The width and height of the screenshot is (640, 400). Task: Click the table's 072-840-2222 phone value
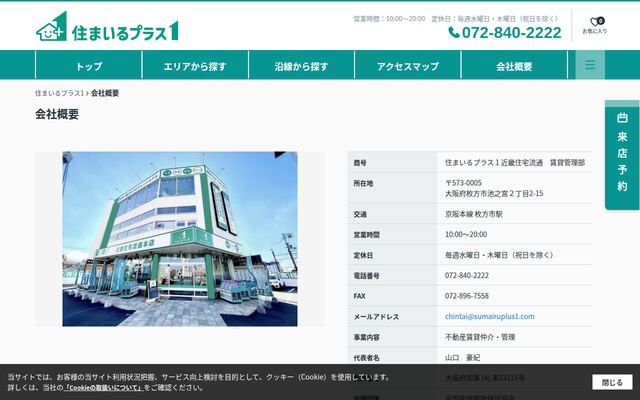click(x=467, y=276)
